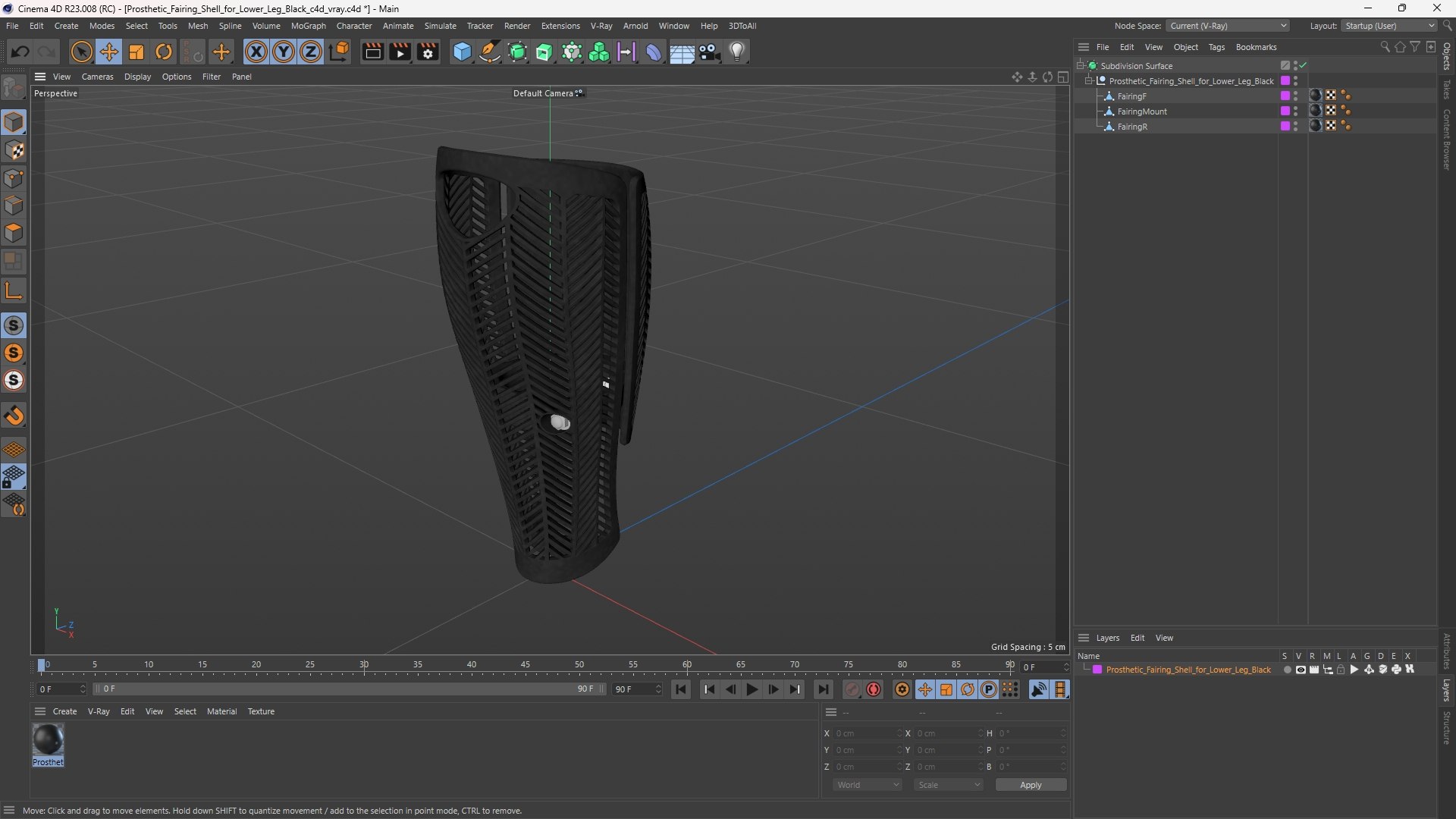
Task: Toggle layer view eye icon for Prosthetic layer
Action: point(1301,670)
